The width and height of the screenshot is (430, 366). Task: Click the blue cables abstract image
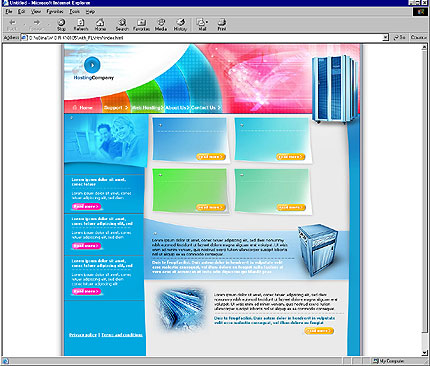[181, 309]
